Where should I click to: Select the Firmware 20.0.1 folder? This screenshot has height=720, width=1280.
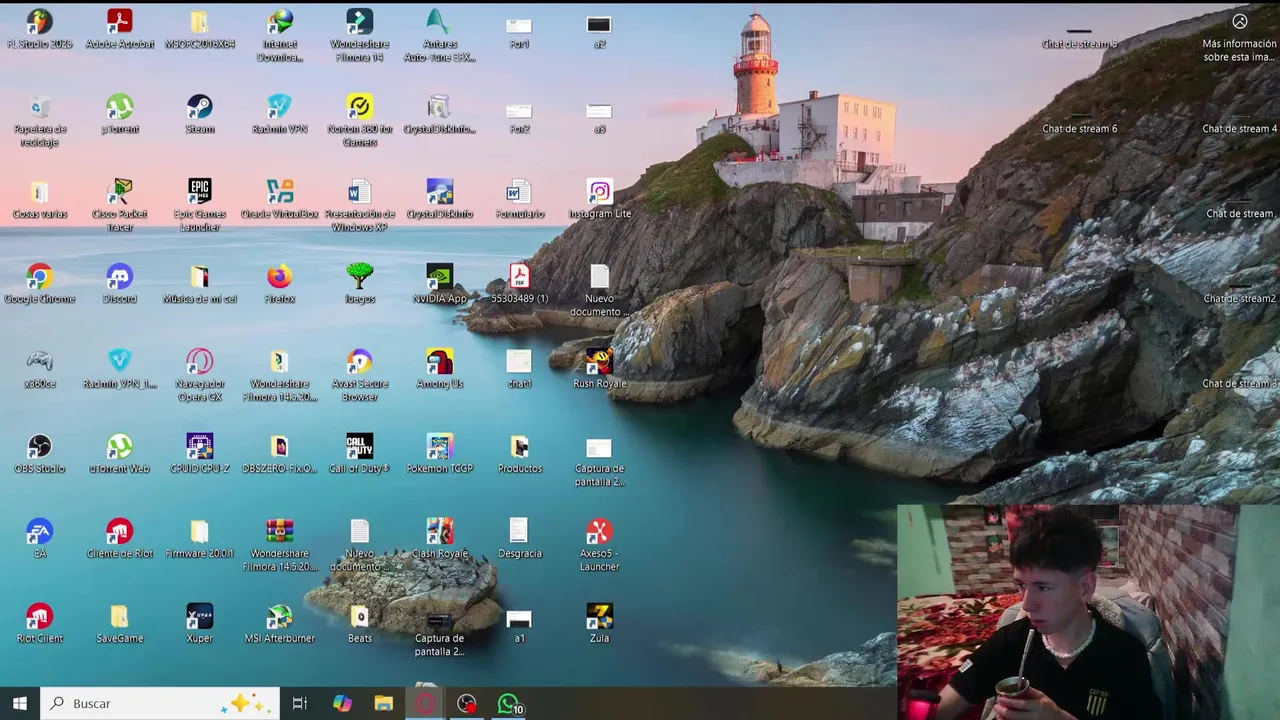200,539
